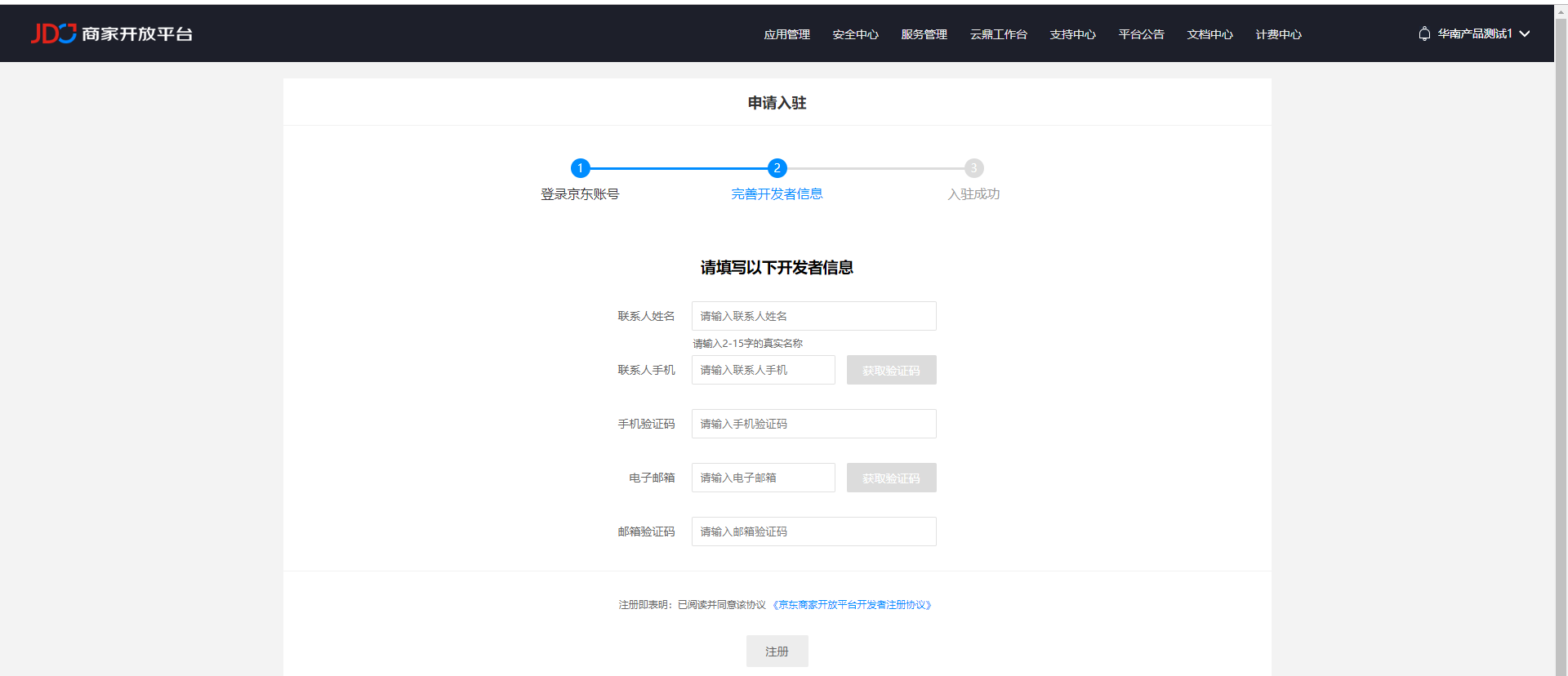Click into the 电子邮箱 email field

pyautogui.click(x=763, y=478)
